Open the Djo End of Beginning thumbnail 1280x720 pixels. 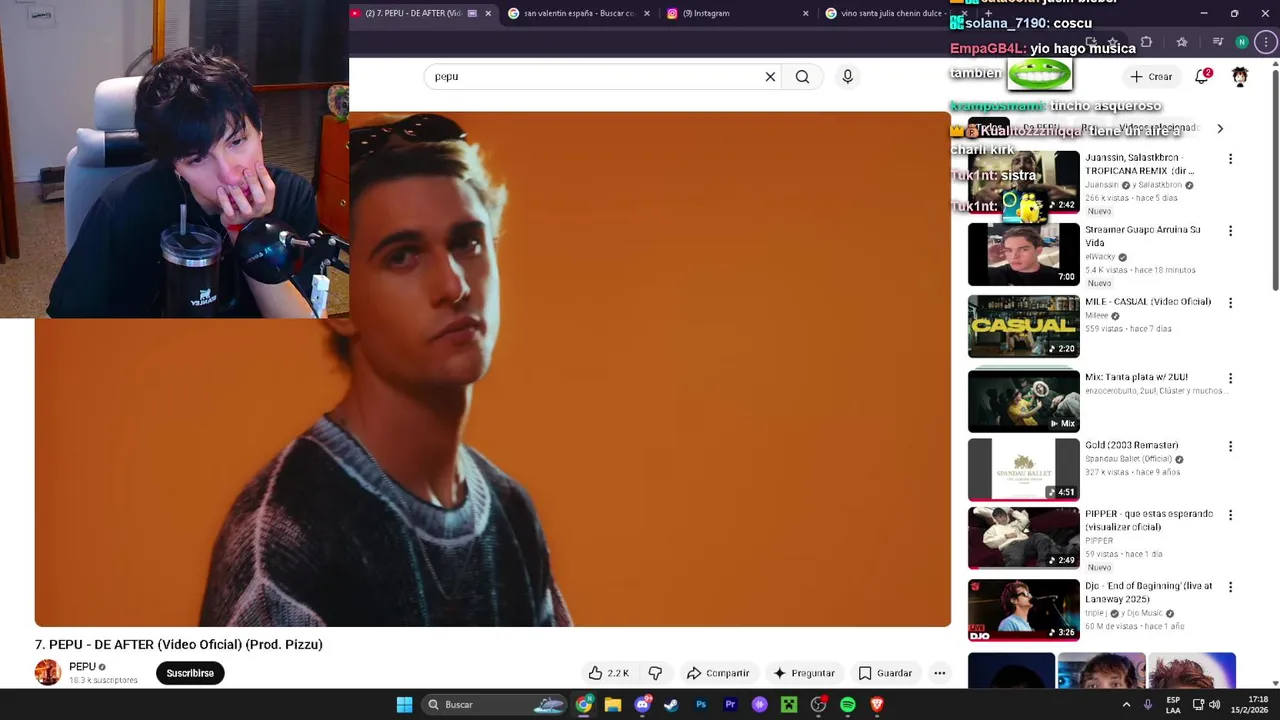point(1024,610)
